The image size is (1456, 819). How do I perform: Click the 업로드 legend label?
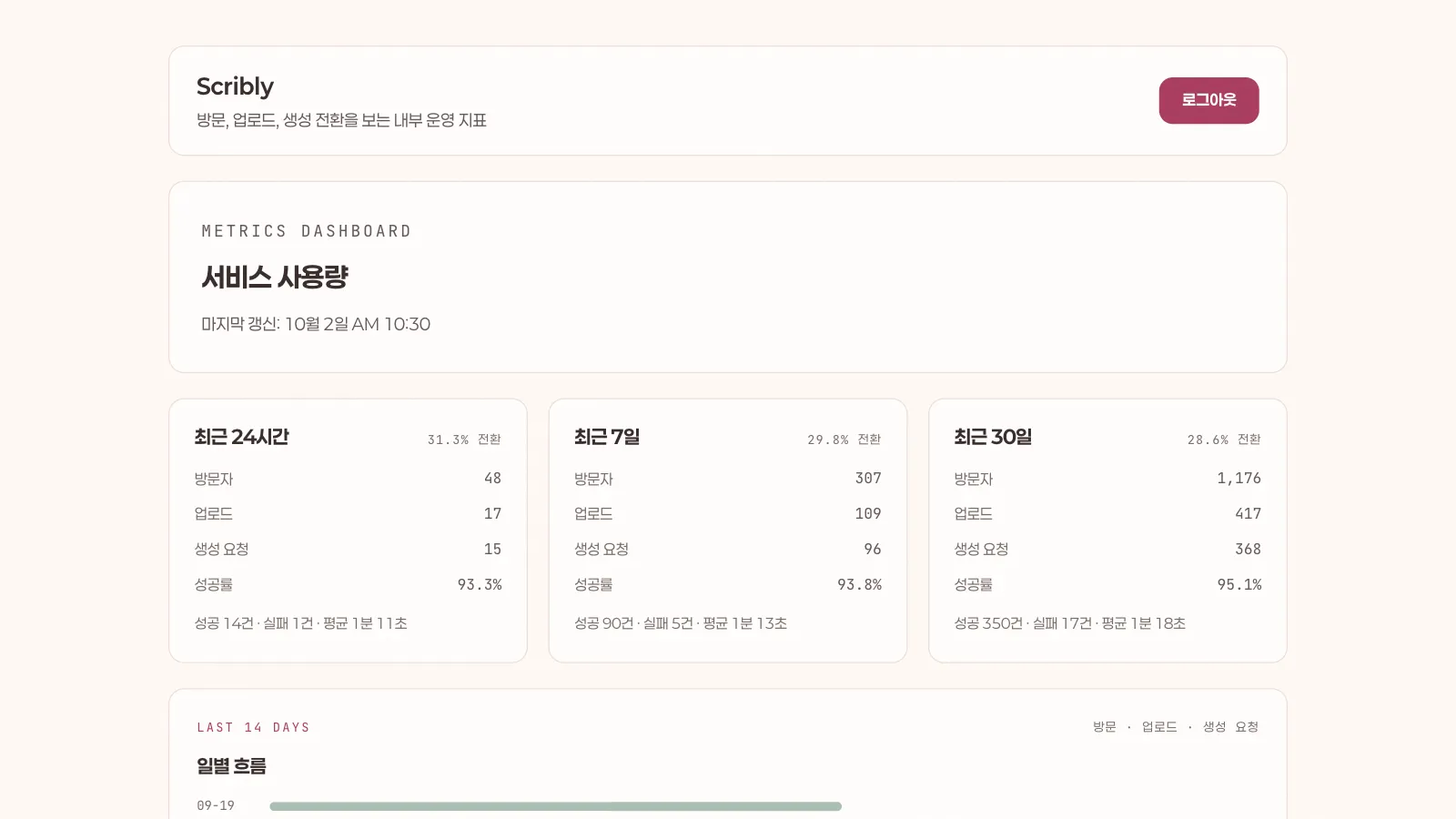point(1159,727)
